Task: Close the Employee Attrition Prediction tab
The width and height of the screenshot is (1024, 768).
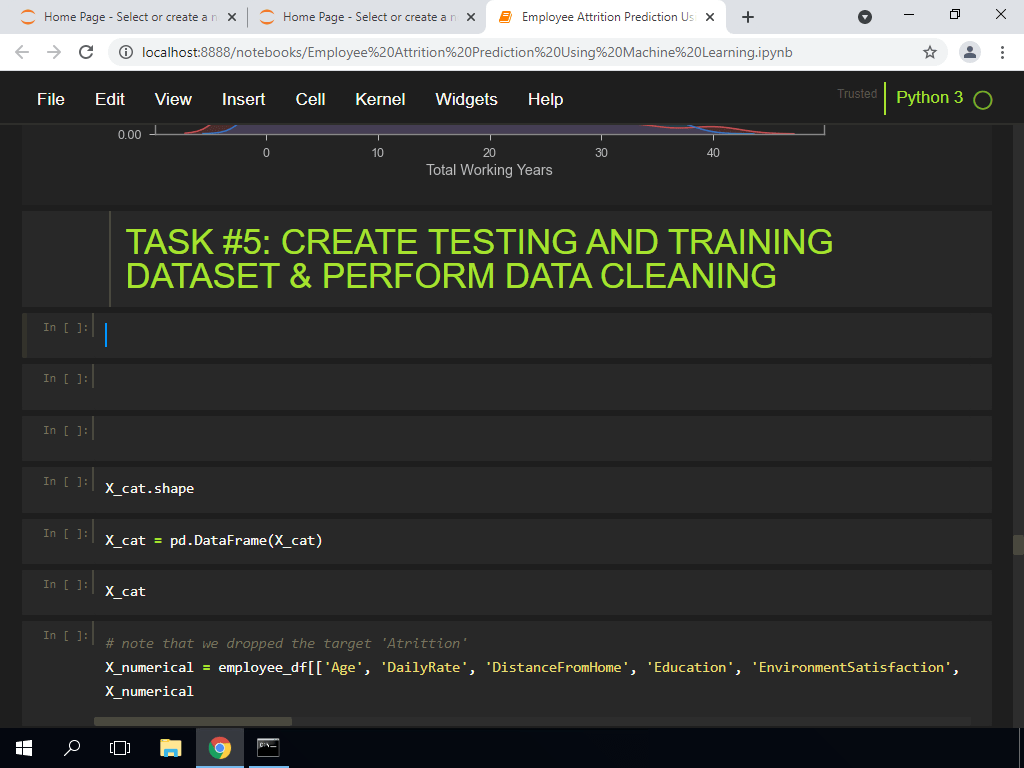Action: 710,17
